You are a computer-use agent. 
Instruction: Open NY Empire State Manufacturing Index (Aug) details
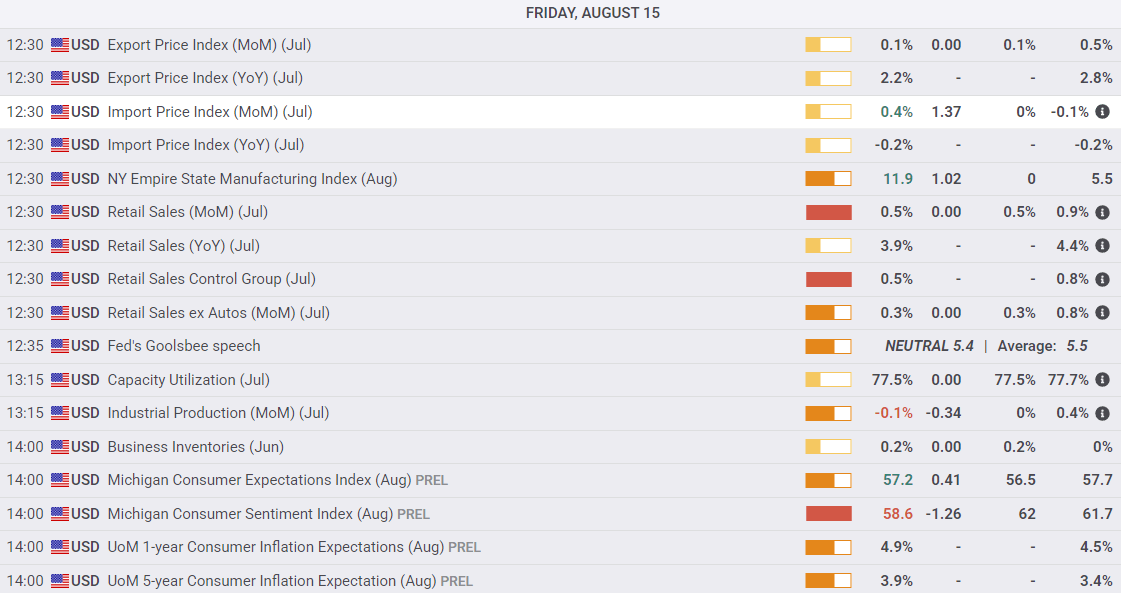[252, 179]
